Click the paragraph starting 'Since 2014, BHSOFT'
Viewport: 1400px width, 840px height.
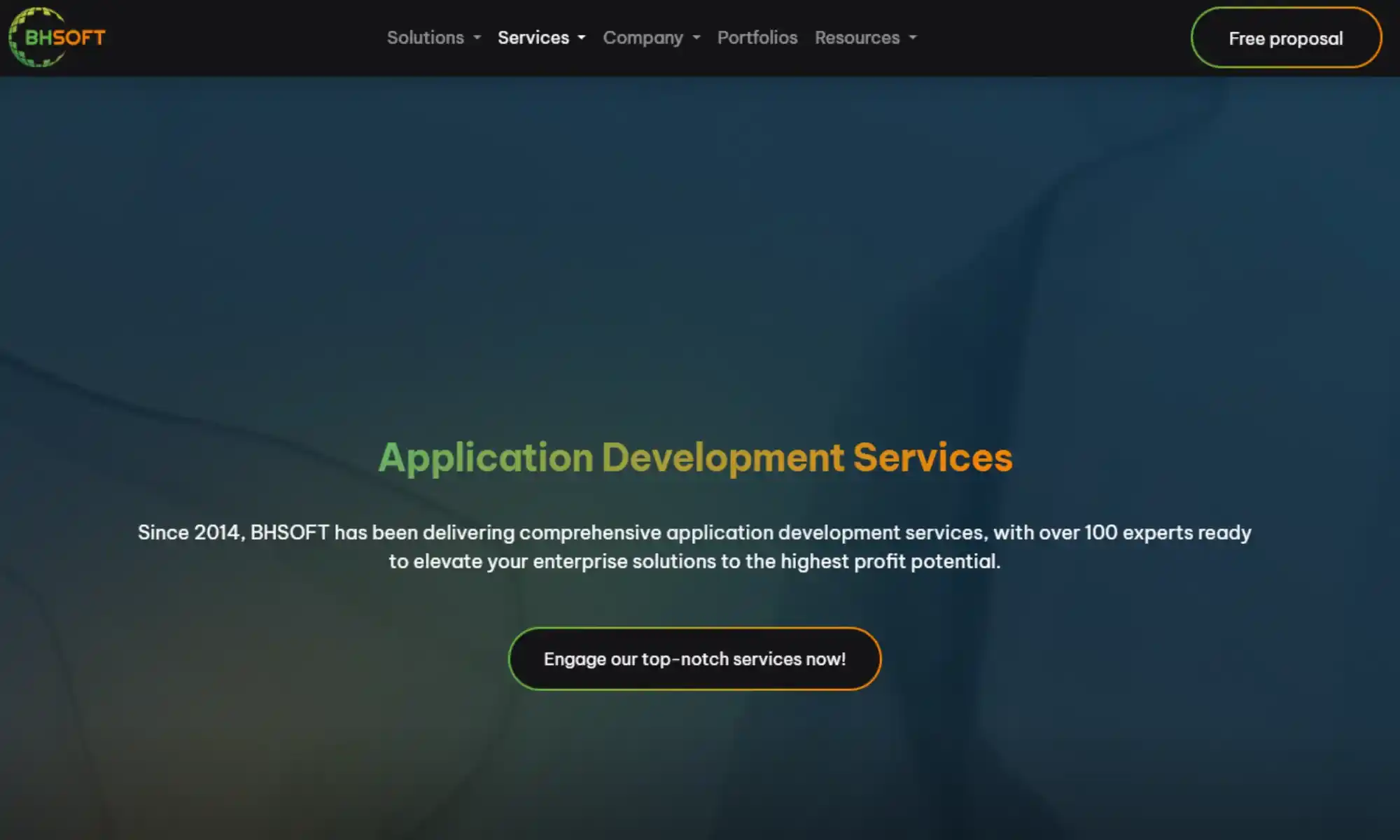[x=694, y=547]
